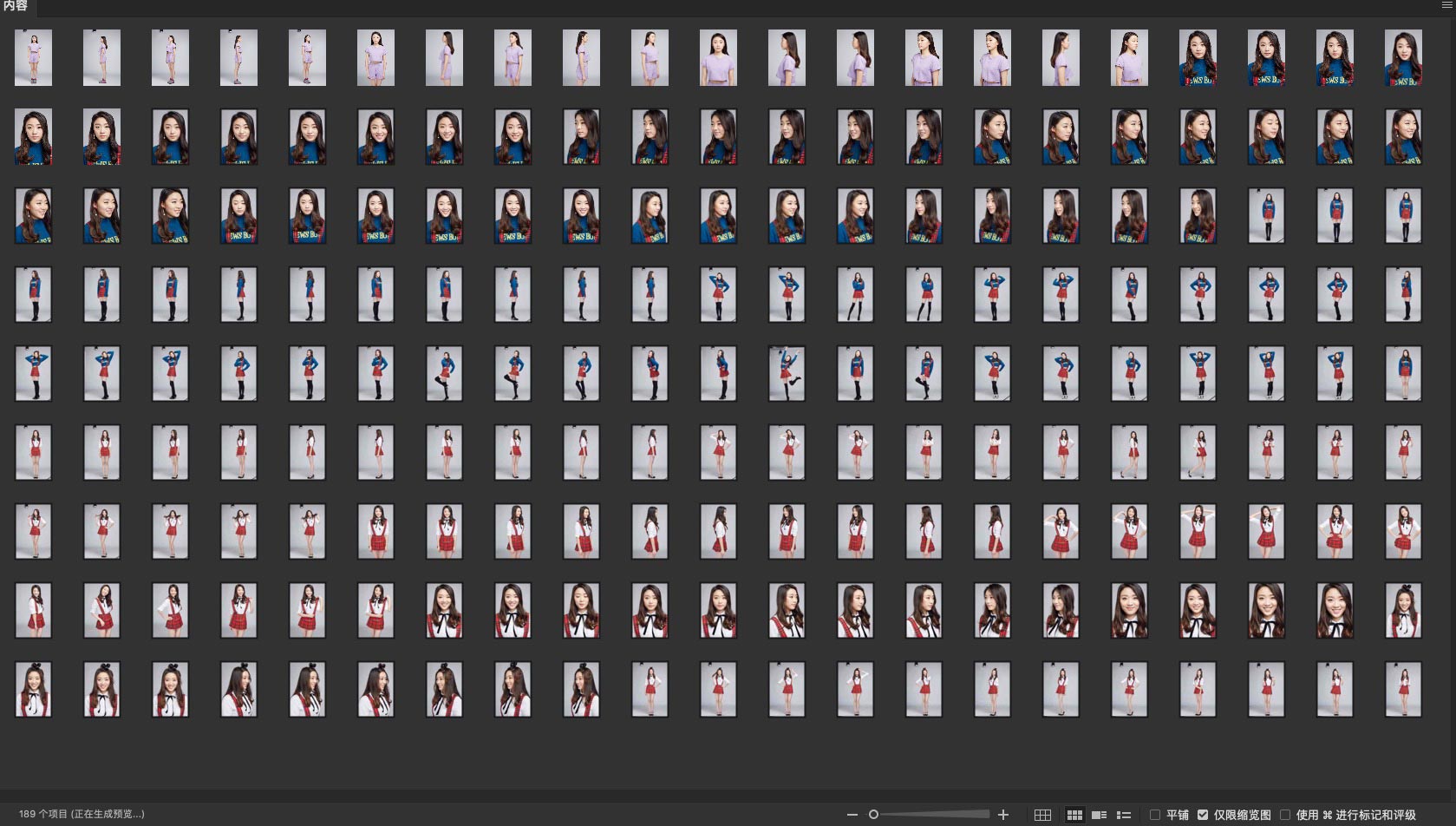1456x826 pixels.
Task: Toggle the lock thumbnail grid icon
Action: [1042, 815]
